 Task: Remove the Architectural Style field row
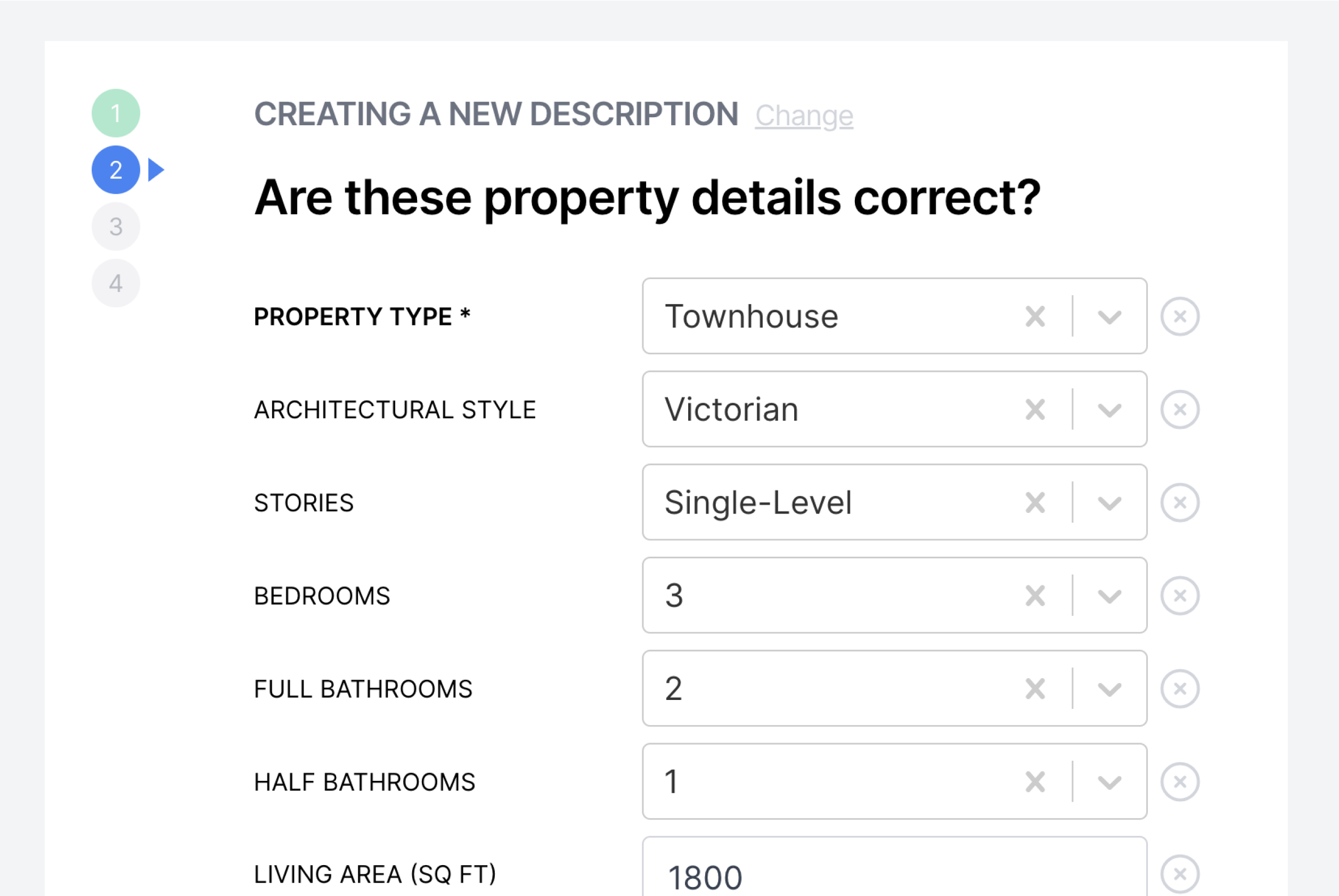pos(1180,409)
